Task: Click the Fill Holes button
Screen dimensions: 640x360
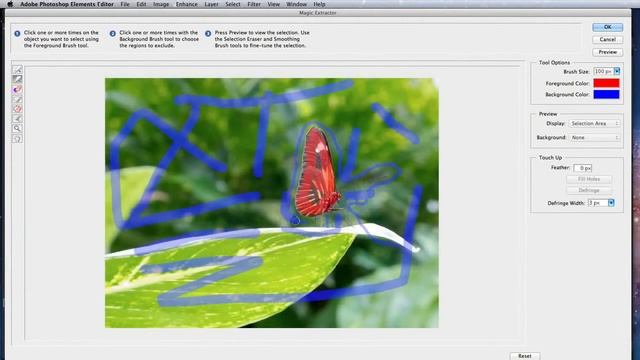Action: click(589, 179)
